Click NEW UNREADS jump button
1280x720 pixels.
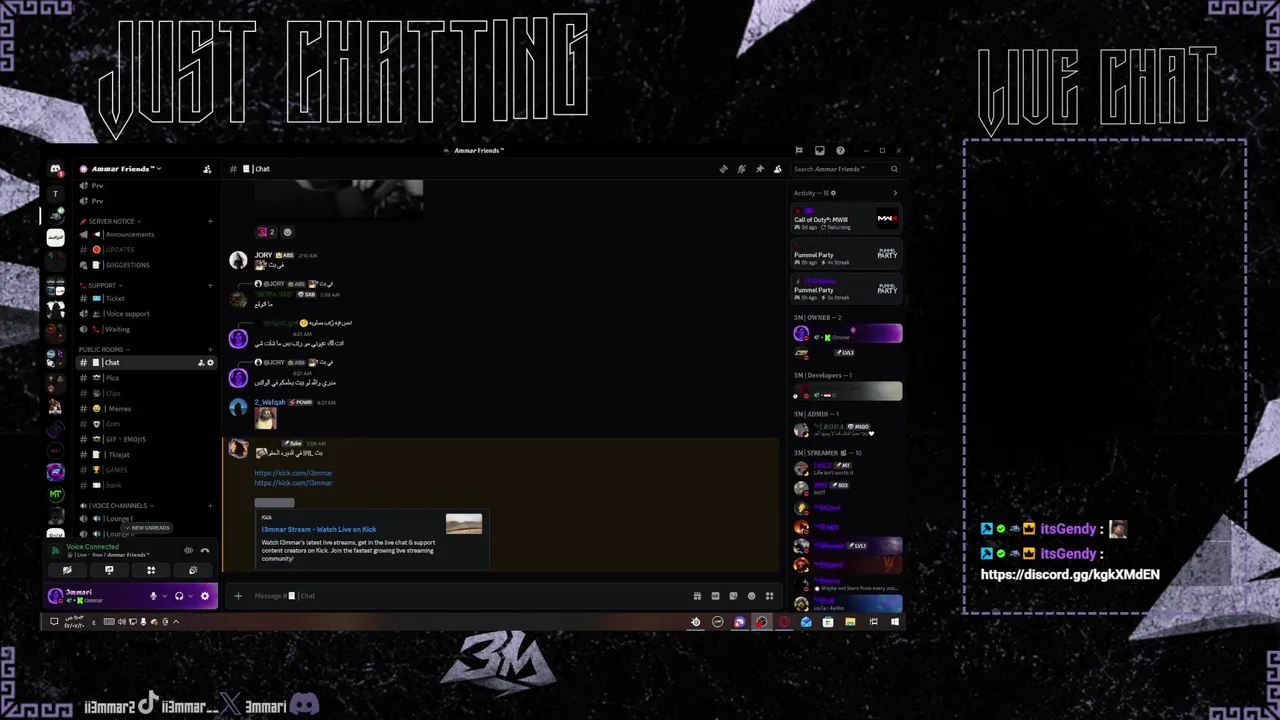click(148, 528)
